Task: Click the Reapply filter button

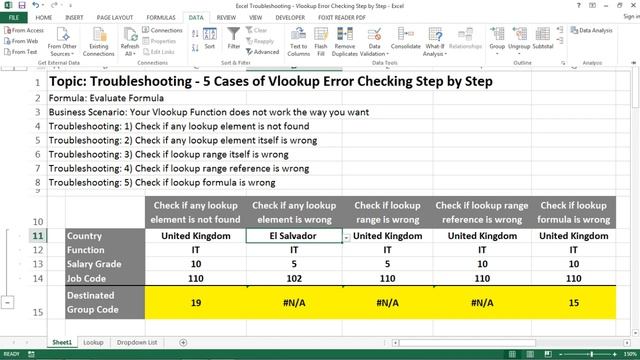Action: [260, 41]
